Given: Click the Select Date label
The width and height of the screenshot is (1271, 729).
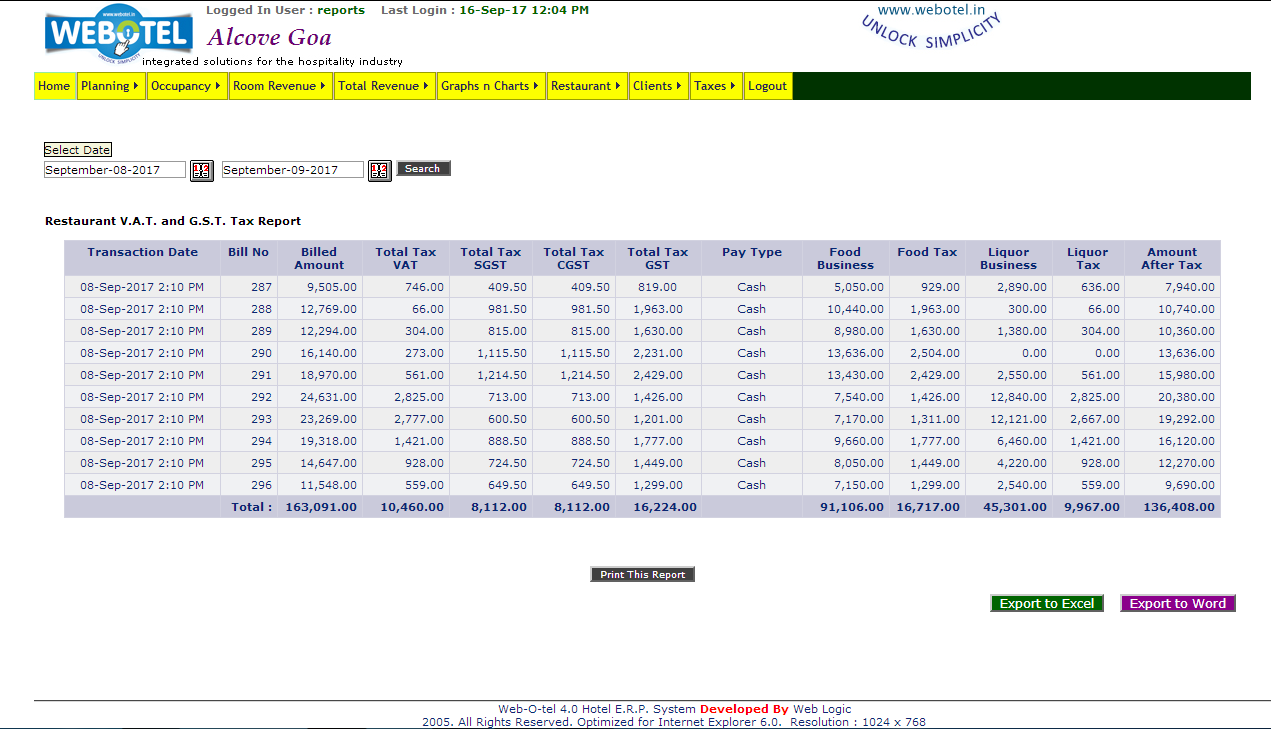Looking at the screenshot, I should (x=78, y=150).
